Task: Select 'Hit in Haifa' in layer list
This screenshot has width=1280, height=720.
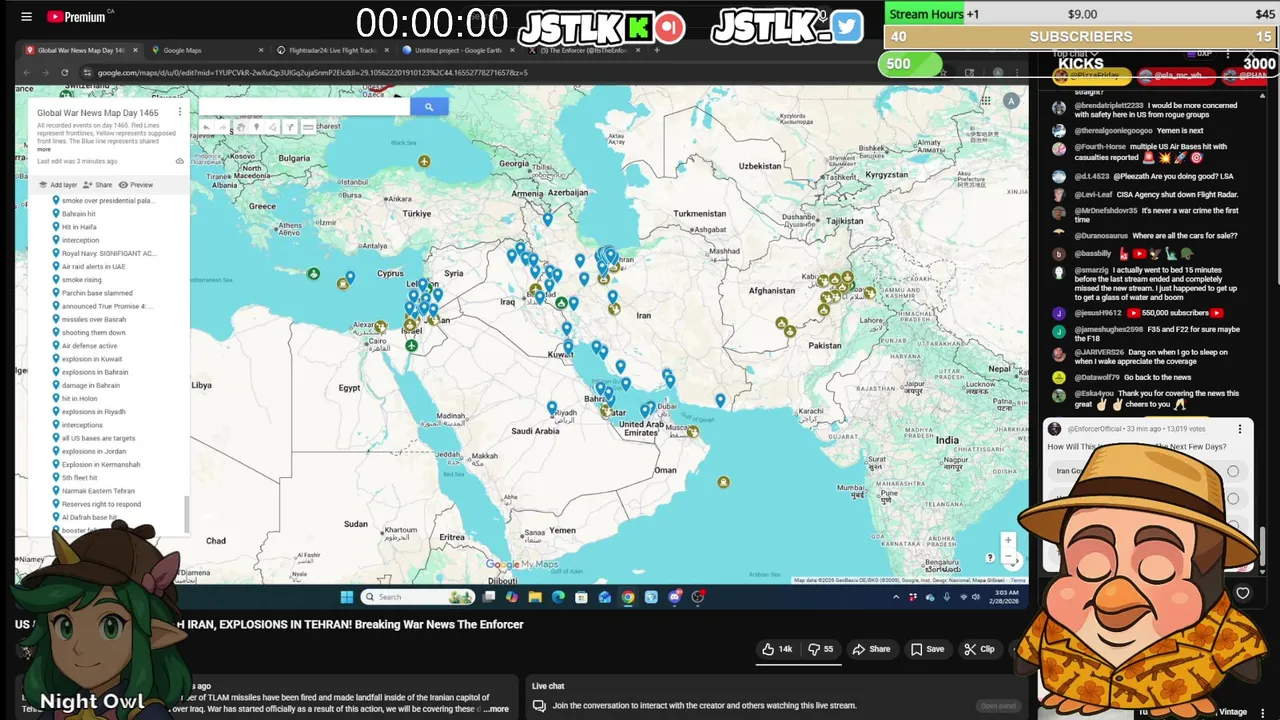Action: (x=79, y=227)
